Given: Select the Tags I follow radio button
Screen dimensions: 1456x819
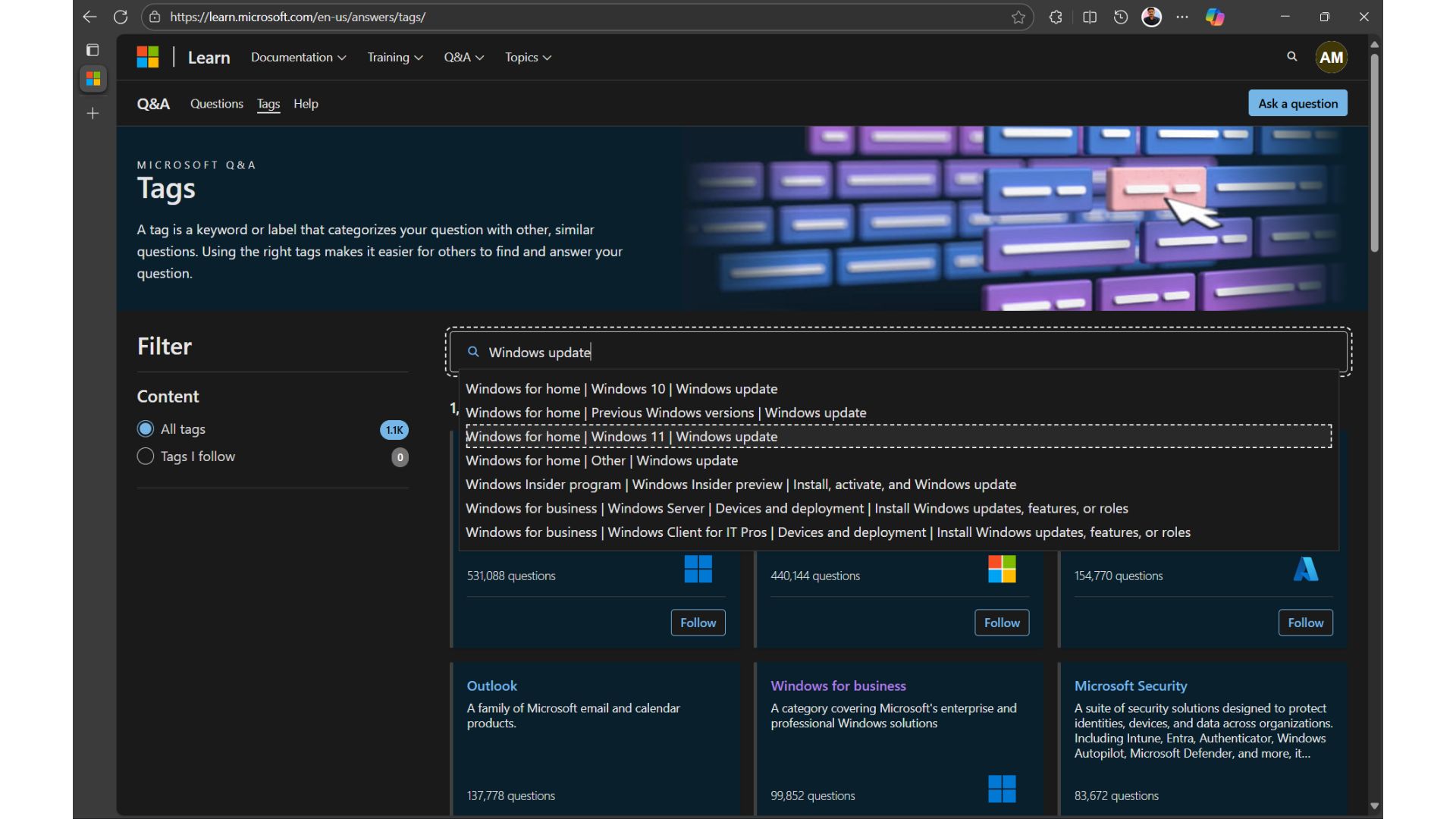Looking at the screenshot, I should tap(146, 457).
